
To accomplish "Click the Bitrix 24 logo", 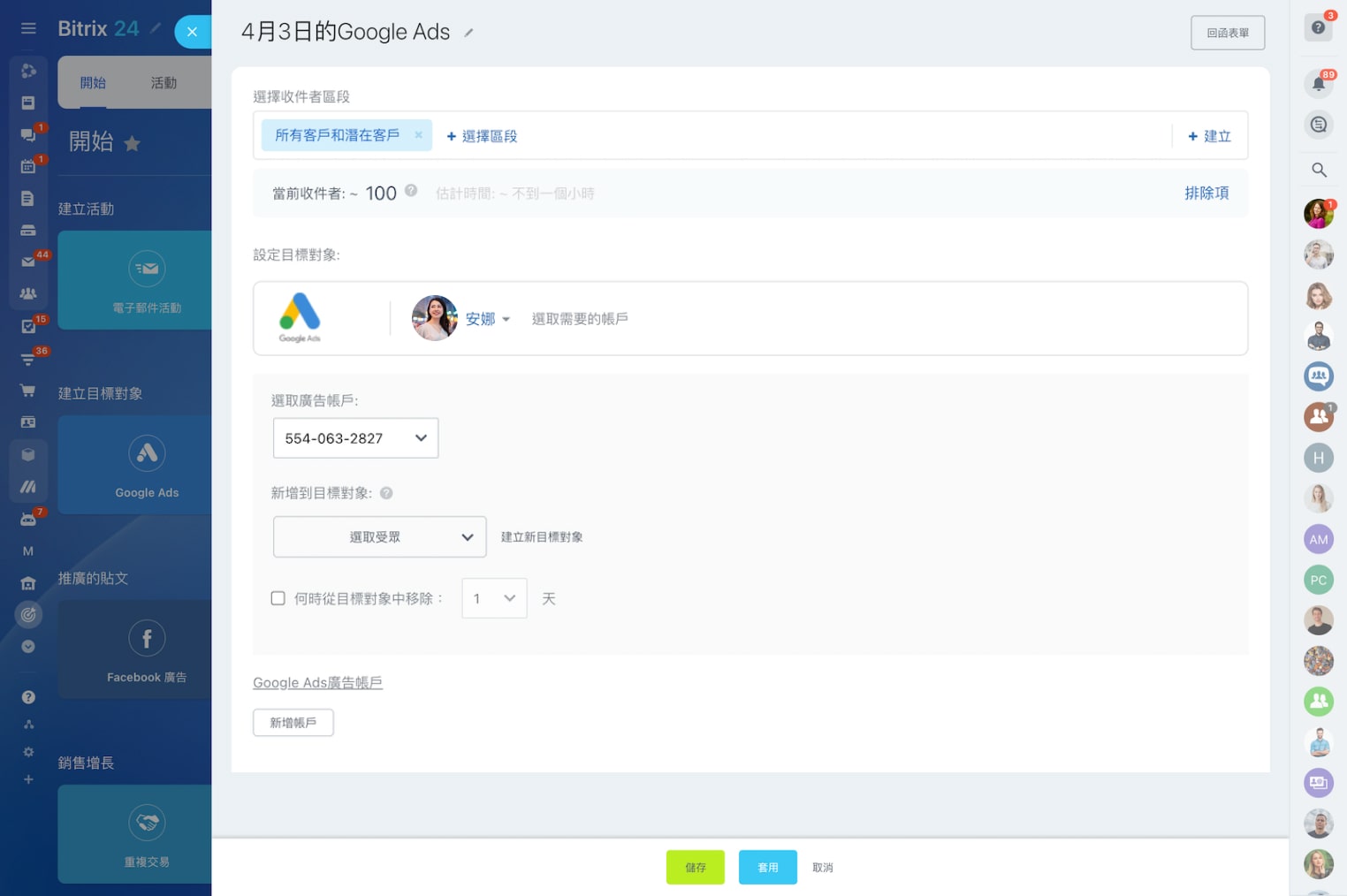I will (x=98, y=29).
